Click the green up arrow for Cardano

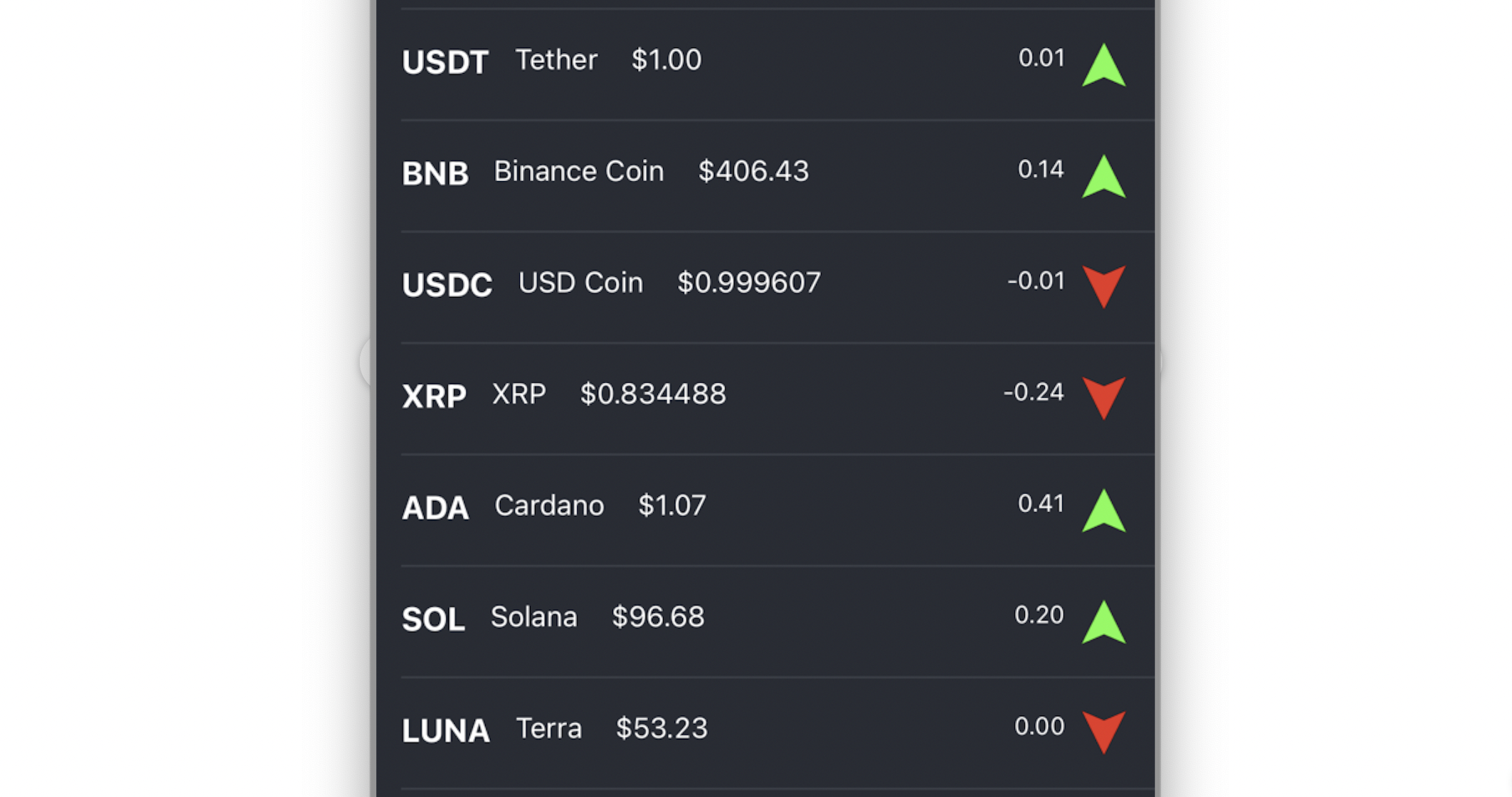pyautogui.click(x=1104, y=511)
